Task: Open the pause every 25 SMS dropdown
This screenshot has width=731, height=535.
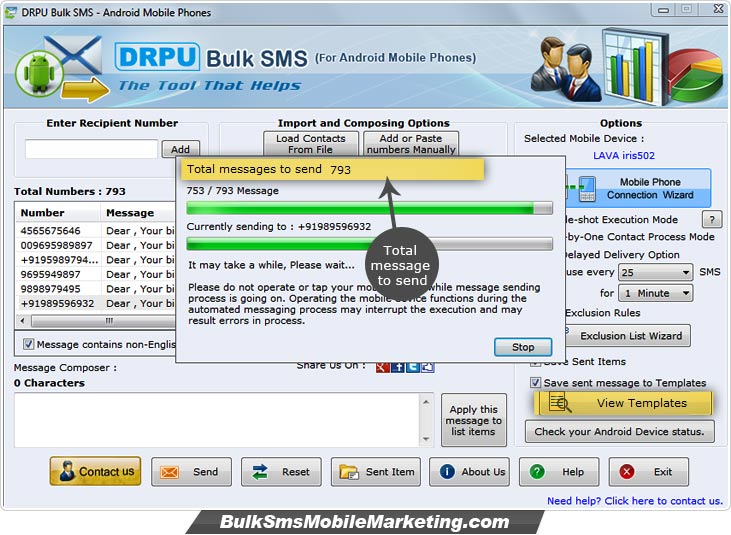Action: [x=655, y=272]
